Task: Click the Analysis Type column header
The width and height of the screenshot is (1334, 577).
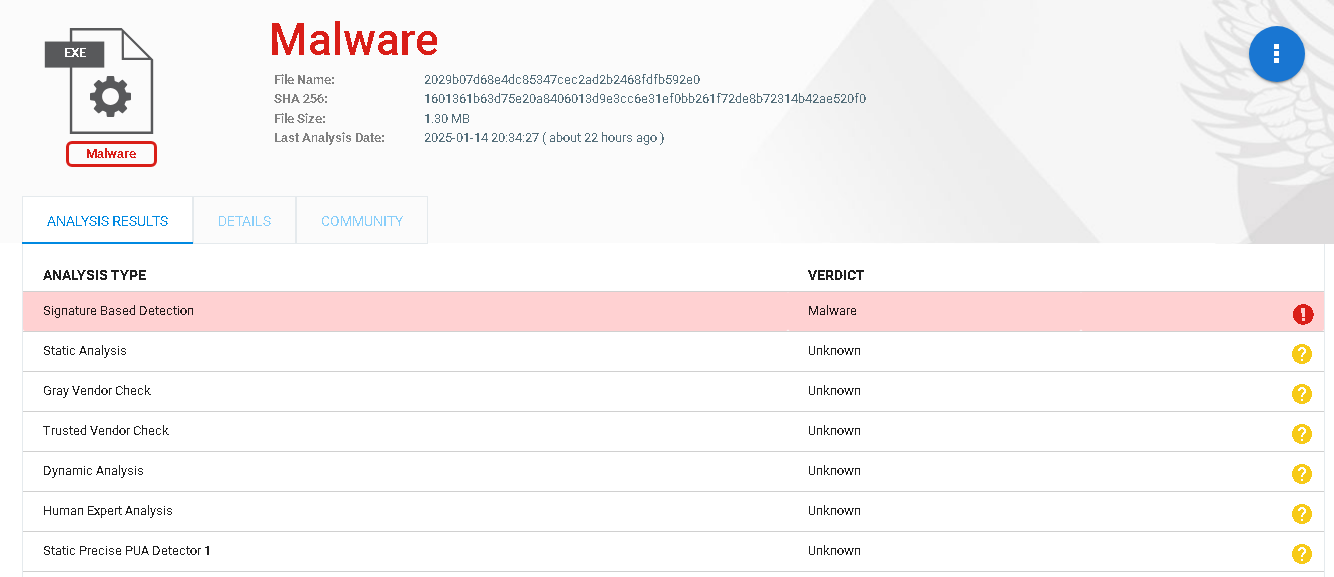Action: (94, 275)
